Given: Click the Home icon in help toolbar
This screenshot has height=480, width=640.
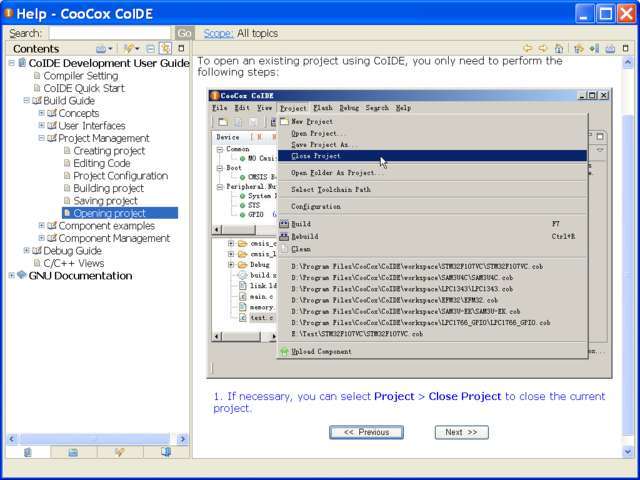Looking at the screenshot, I should coord(559,49).
